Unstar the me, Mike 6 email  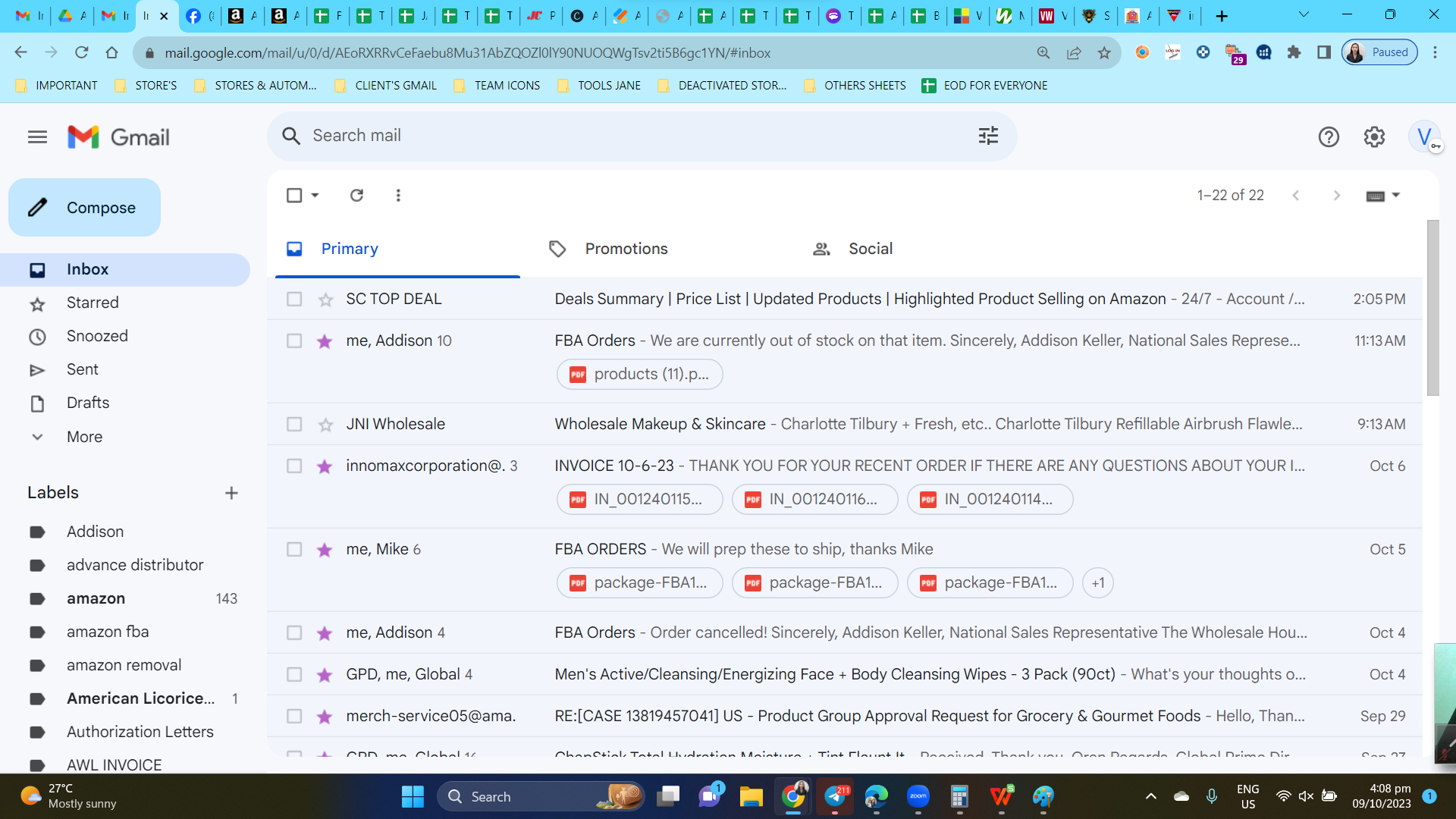325,550
